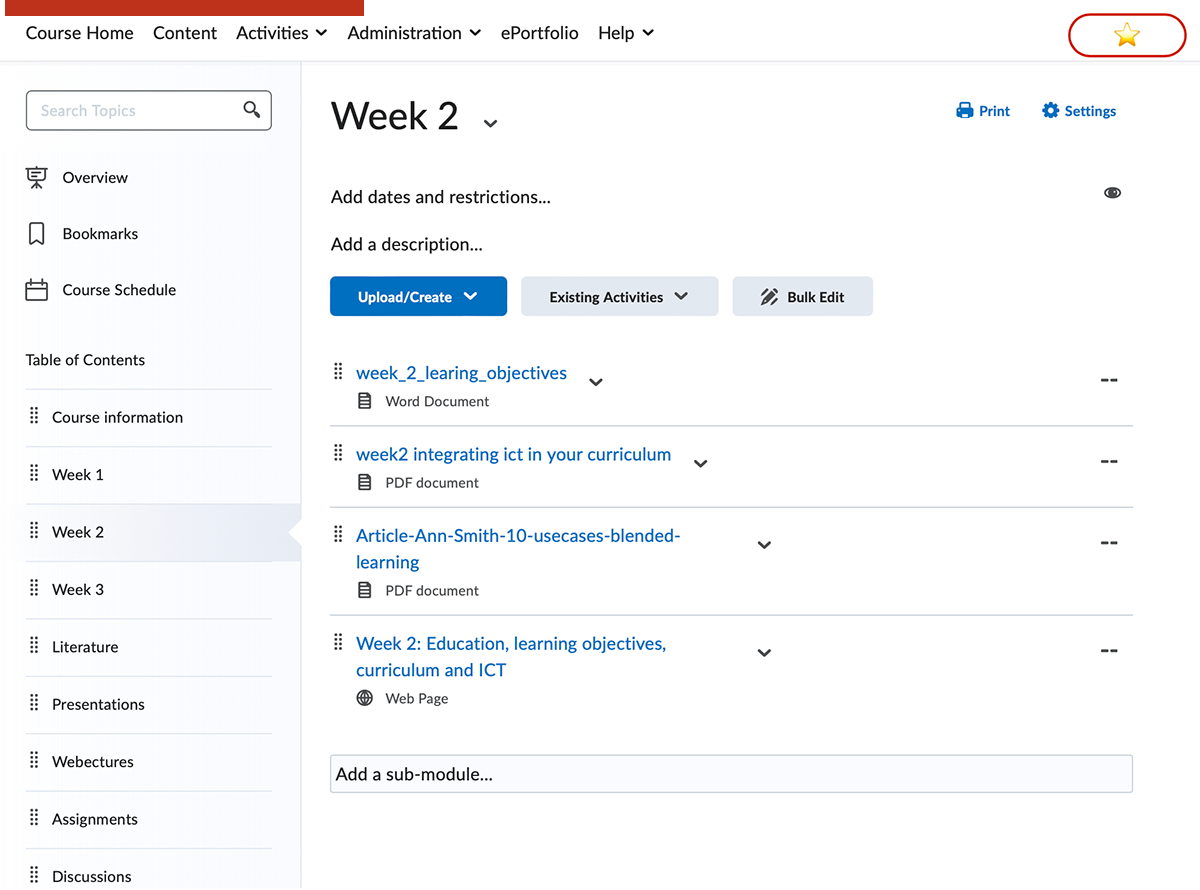Open Settings via the gear icon
This screenshot has width=1200, height=890.
coord(1050,111)
